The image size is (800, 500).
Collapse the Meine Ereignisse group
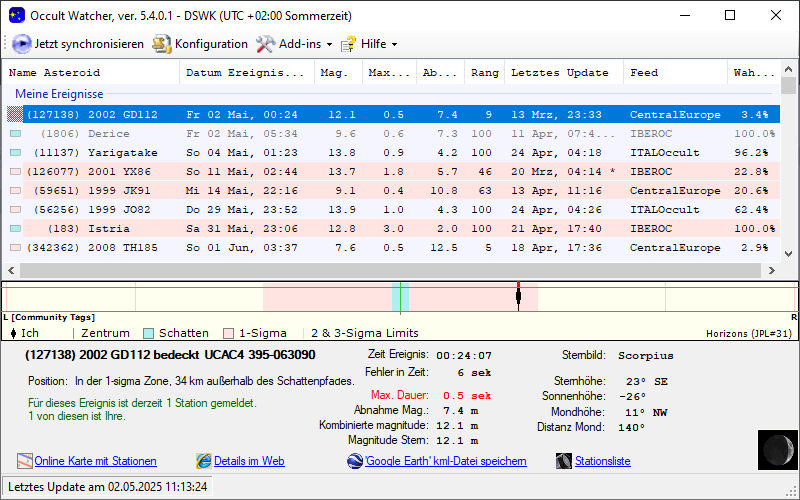(x=59, y=94)
